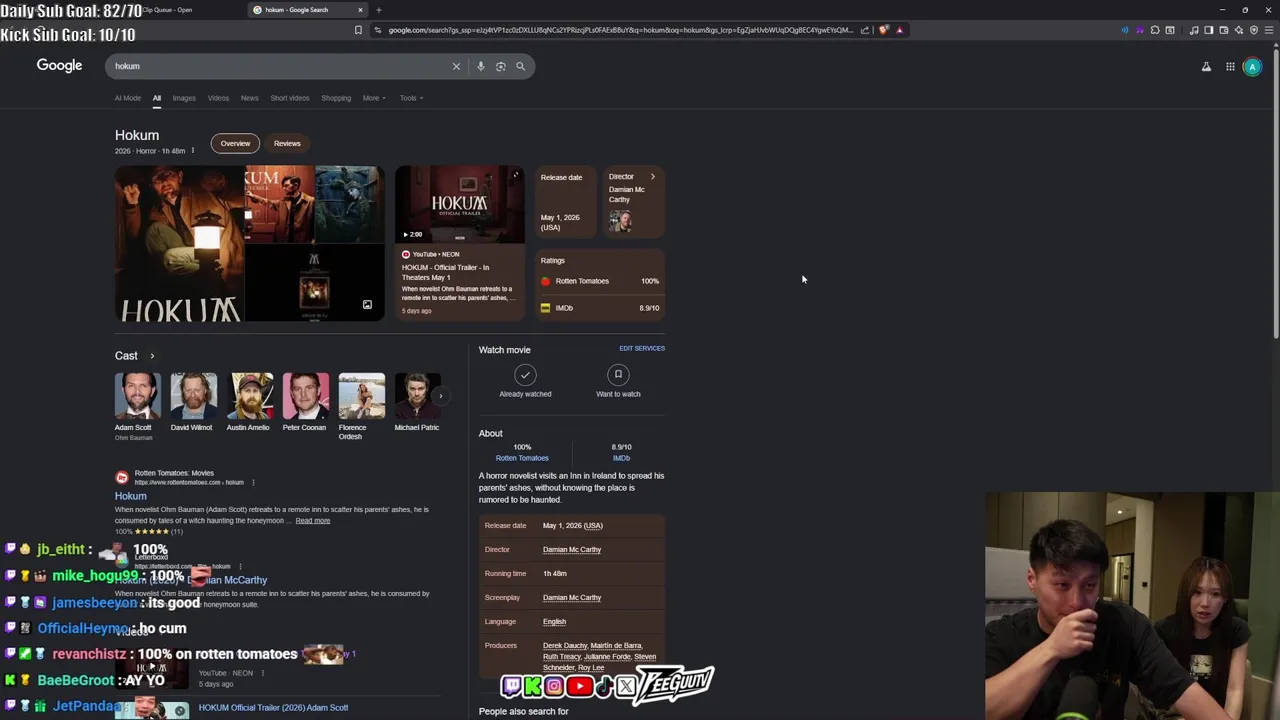Show more cast with the carousel arrow
Screen dimensions: 1280x720
[x=440, y=396]
